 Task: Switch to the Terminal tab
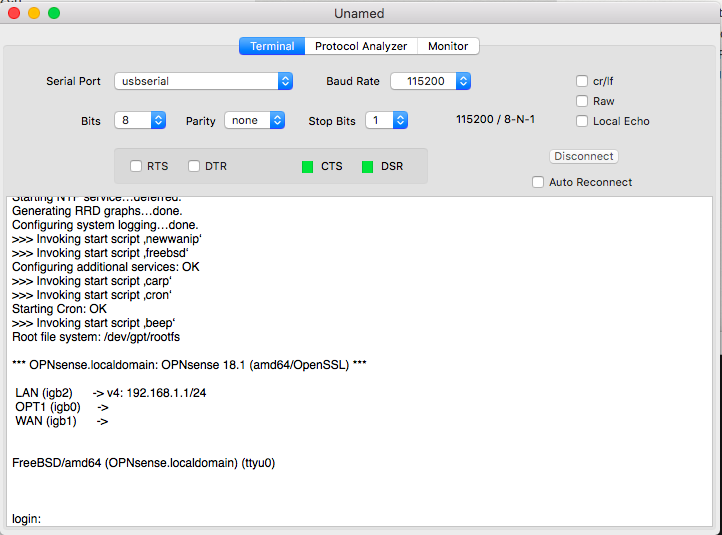coord(272,46)
